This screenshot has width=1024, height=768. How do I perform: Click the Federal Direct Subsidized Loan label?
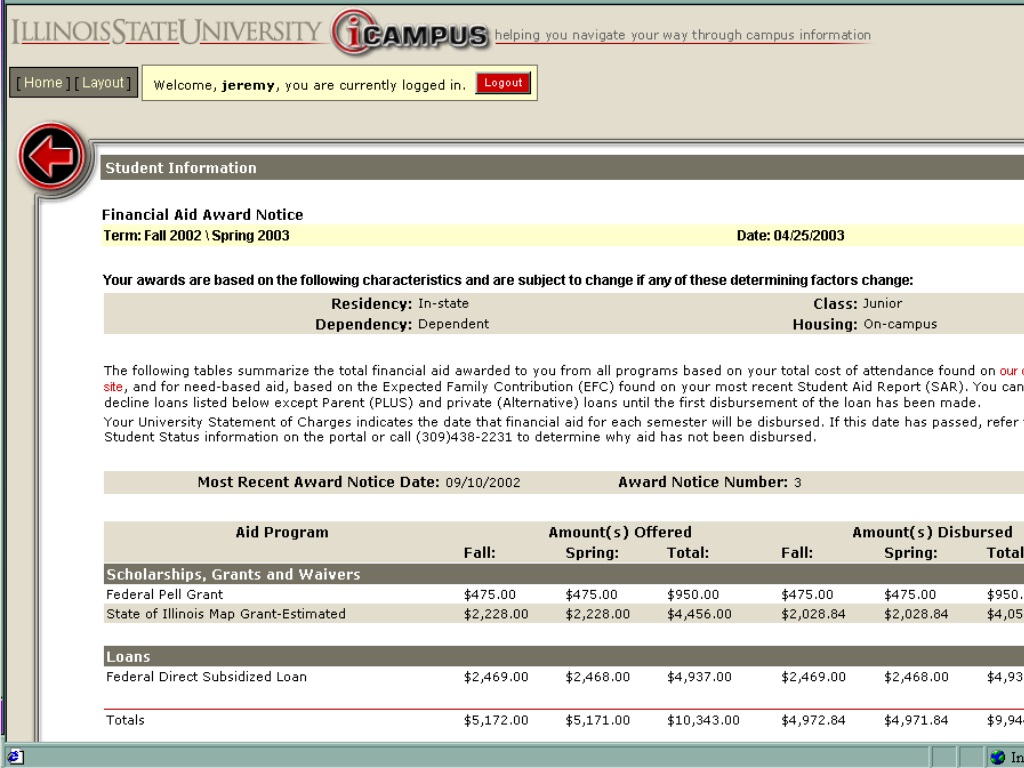coord(206,677)
